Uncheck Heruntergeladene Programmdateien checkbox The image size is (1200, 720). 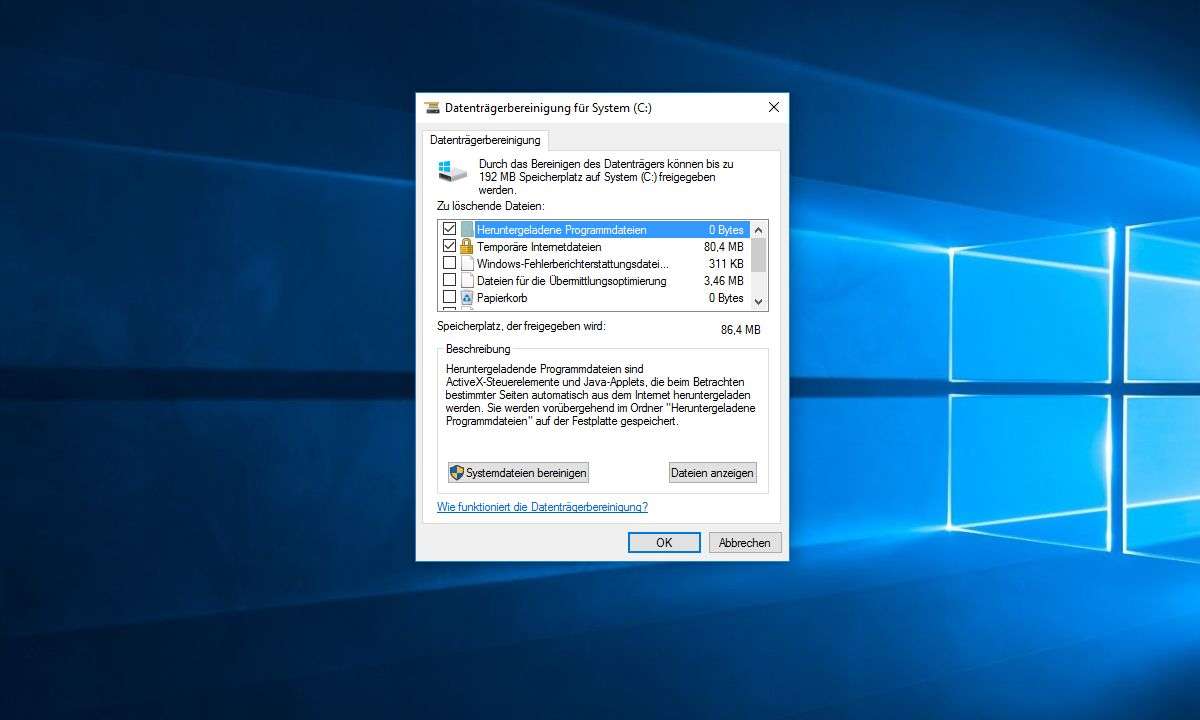[x=449, y=229]
